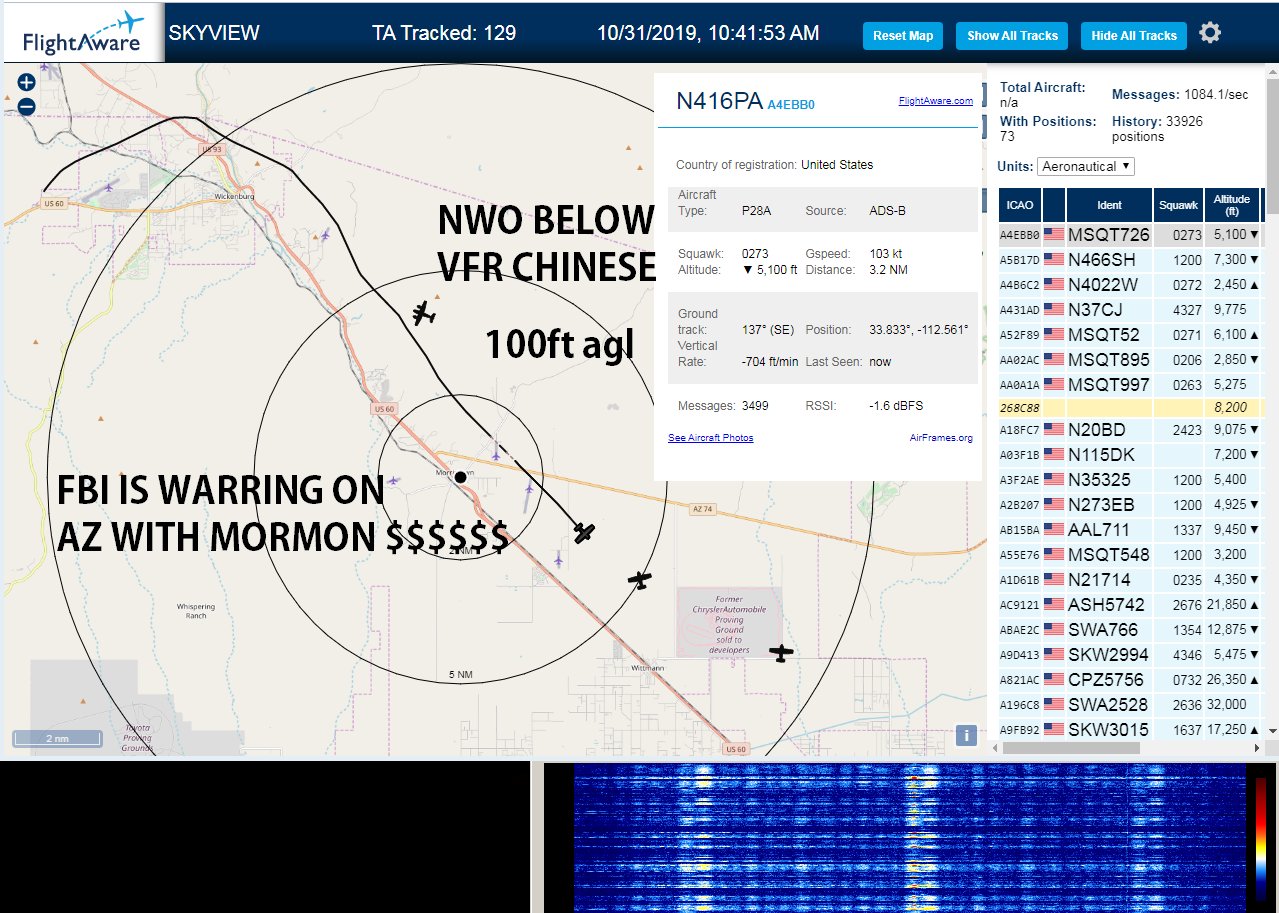
Task: Select the black aircraft icon at track end
Action: coord(585,533)
